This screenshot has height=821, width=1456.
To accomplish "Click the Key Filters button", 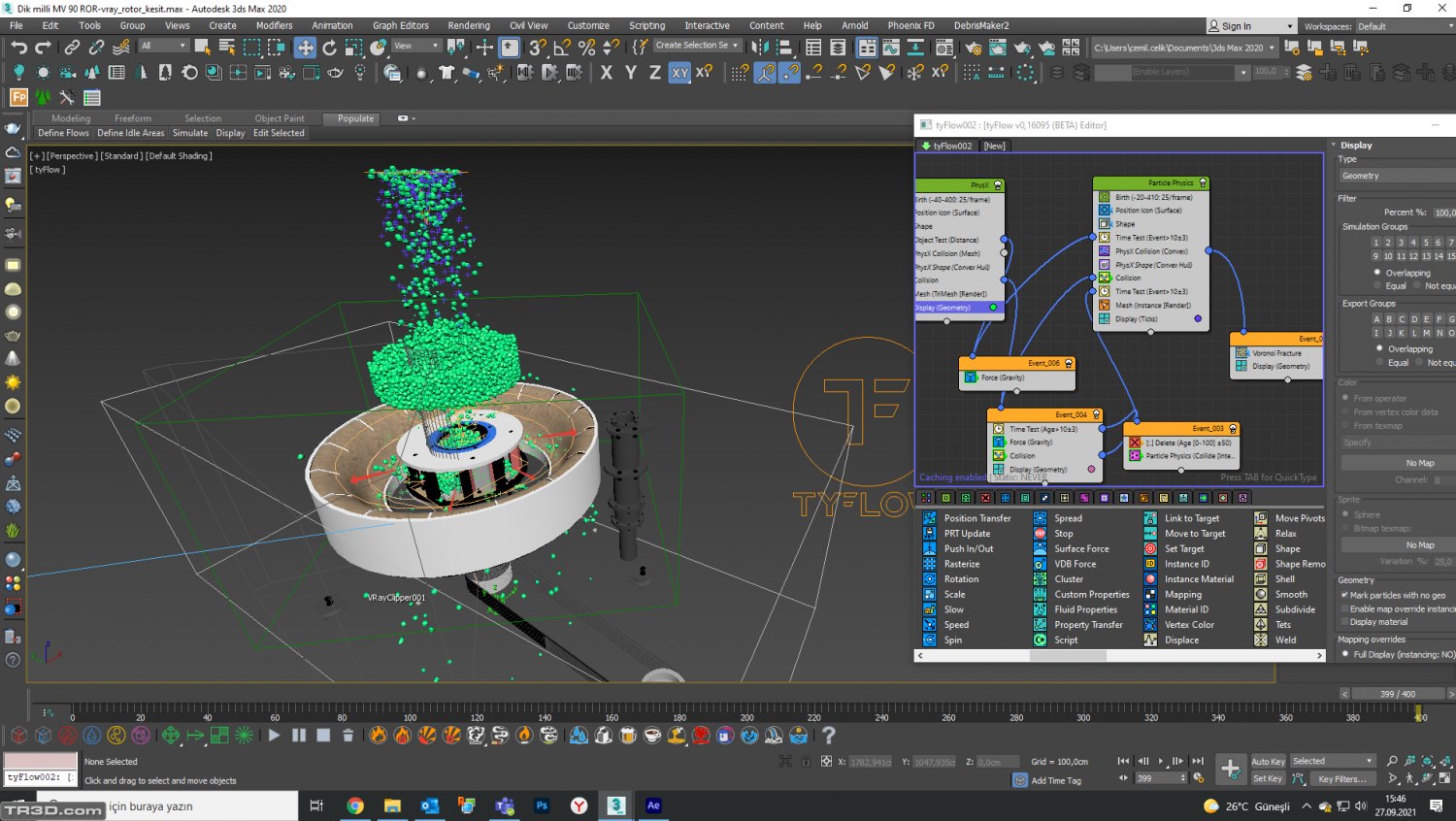I will [1341, 778].
